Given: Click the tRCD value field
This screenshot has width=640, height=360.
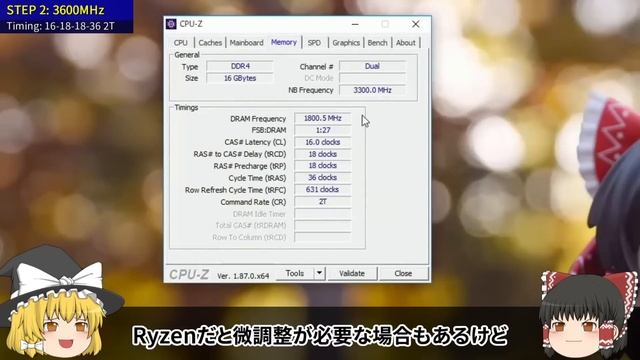Looking at the screenshot, I should pyautogui.click(x=322, y=154).
